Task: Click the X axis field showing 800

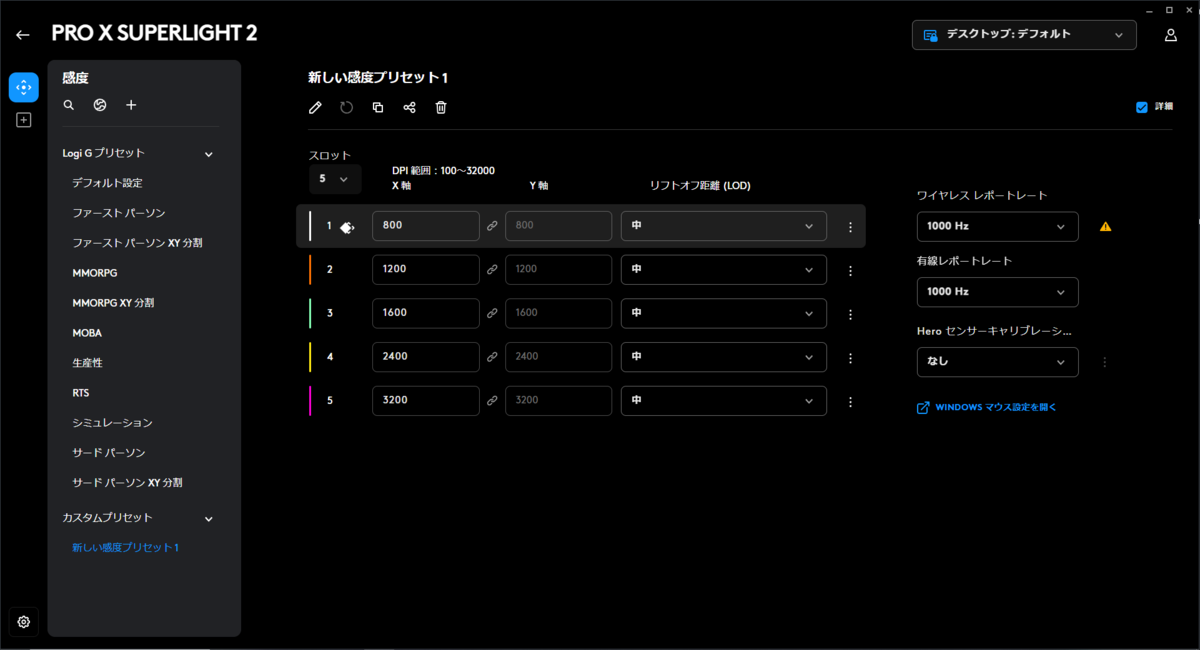Action: point(426,226)
